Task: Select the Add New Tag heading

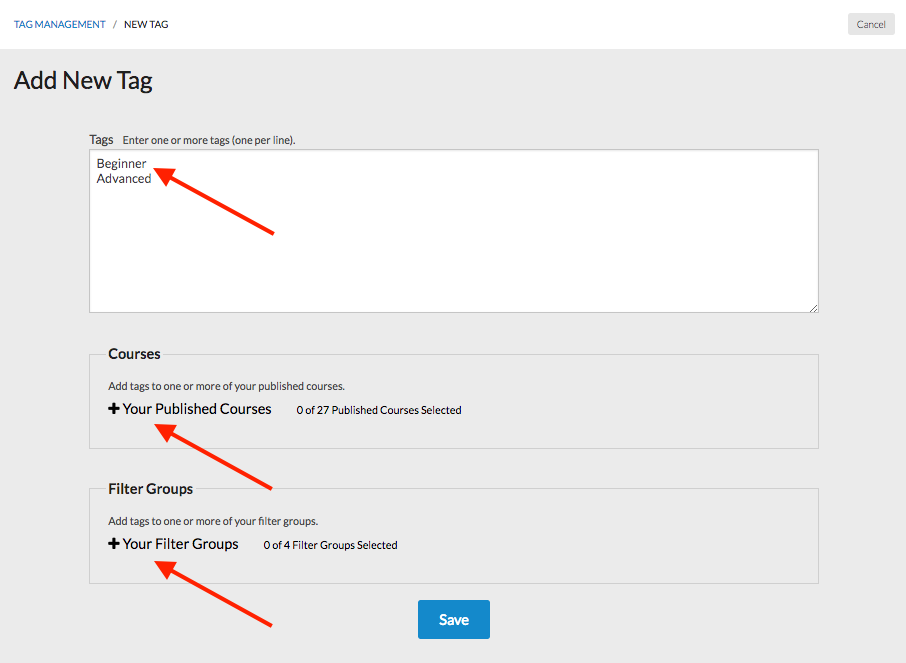Action: (83, 80)
